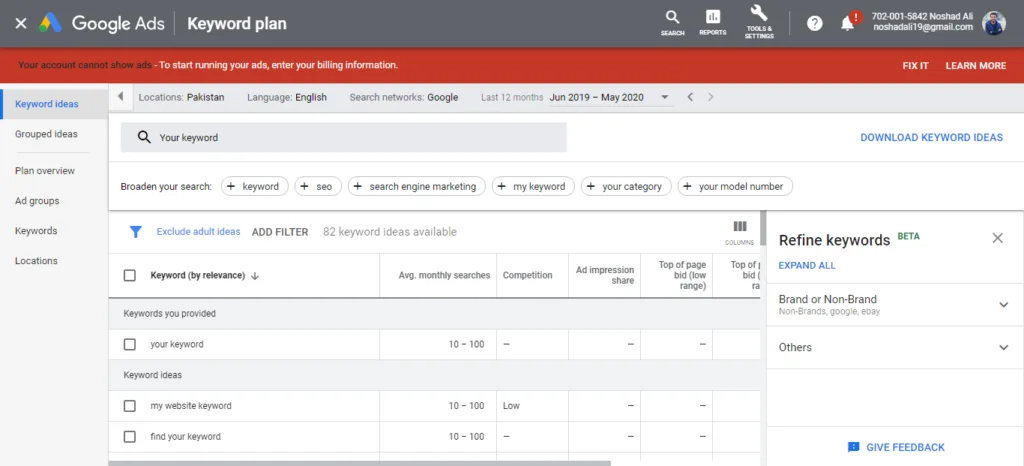Click DOWNLOAD KEYWORD IDEAS
This screenshot has width=1024, height=466.
(x=931, y=137)
